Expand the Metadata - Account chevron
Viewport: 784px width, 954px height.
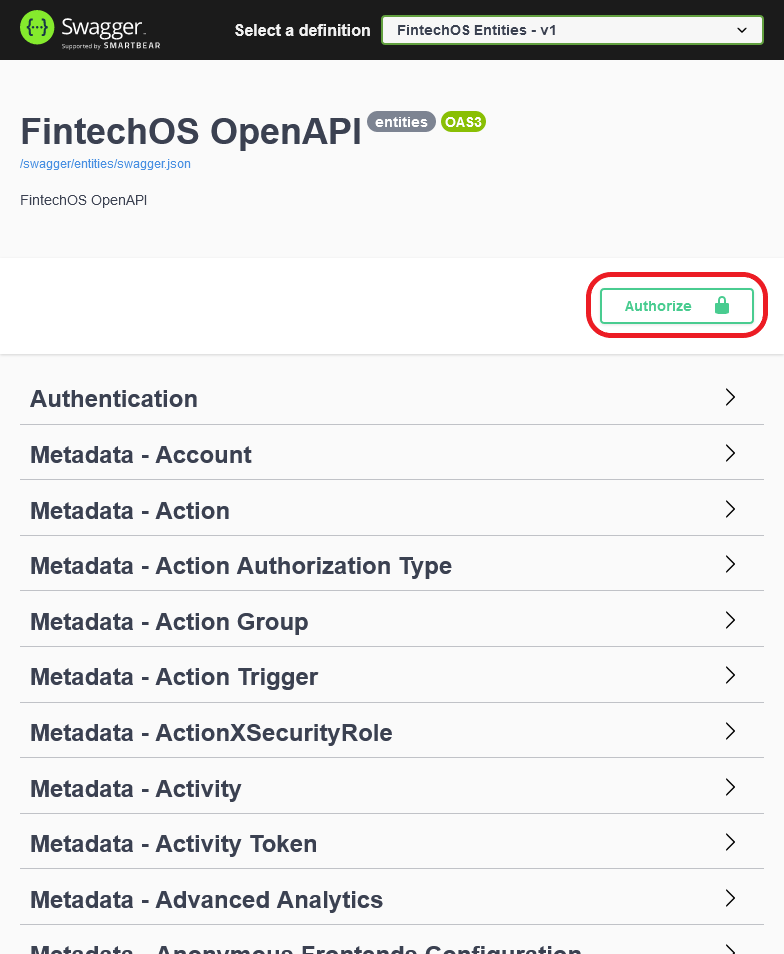pyautogui.click(x=730, y=453)
